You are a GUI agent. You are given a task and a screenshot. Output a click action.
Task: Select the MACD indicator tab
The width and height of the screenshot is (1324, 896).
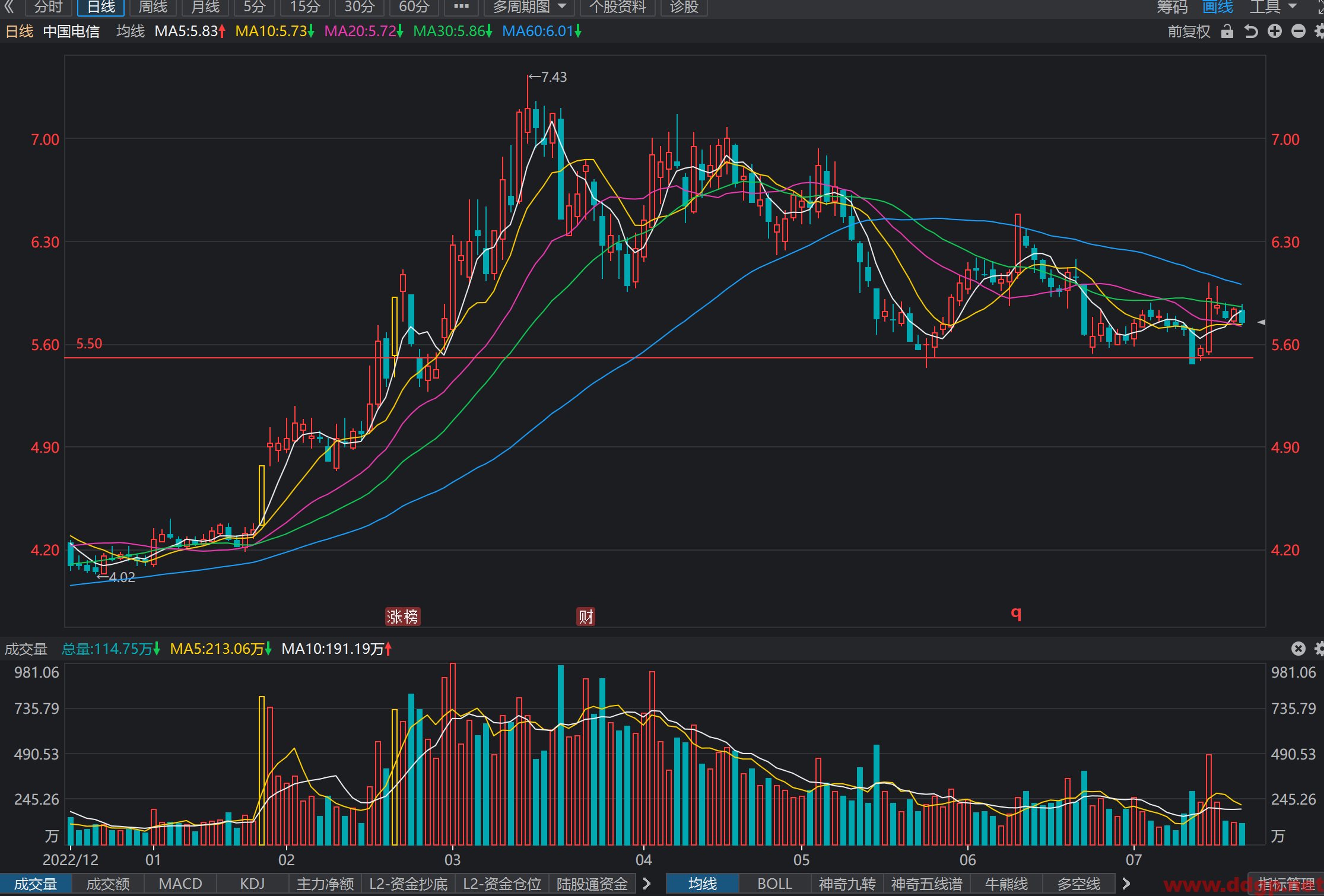[x=180, y=884]
